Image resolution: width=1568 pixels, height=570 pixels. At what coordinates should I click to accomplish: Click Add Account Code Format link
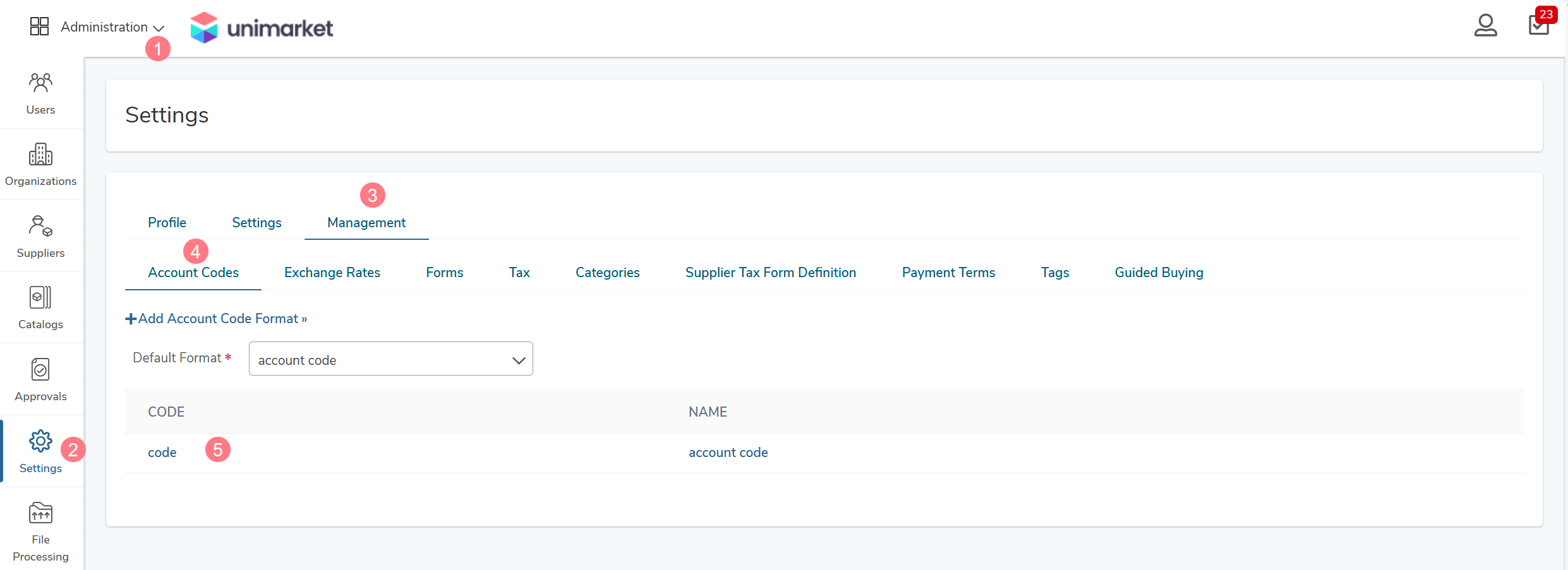(x=216, y=318)
